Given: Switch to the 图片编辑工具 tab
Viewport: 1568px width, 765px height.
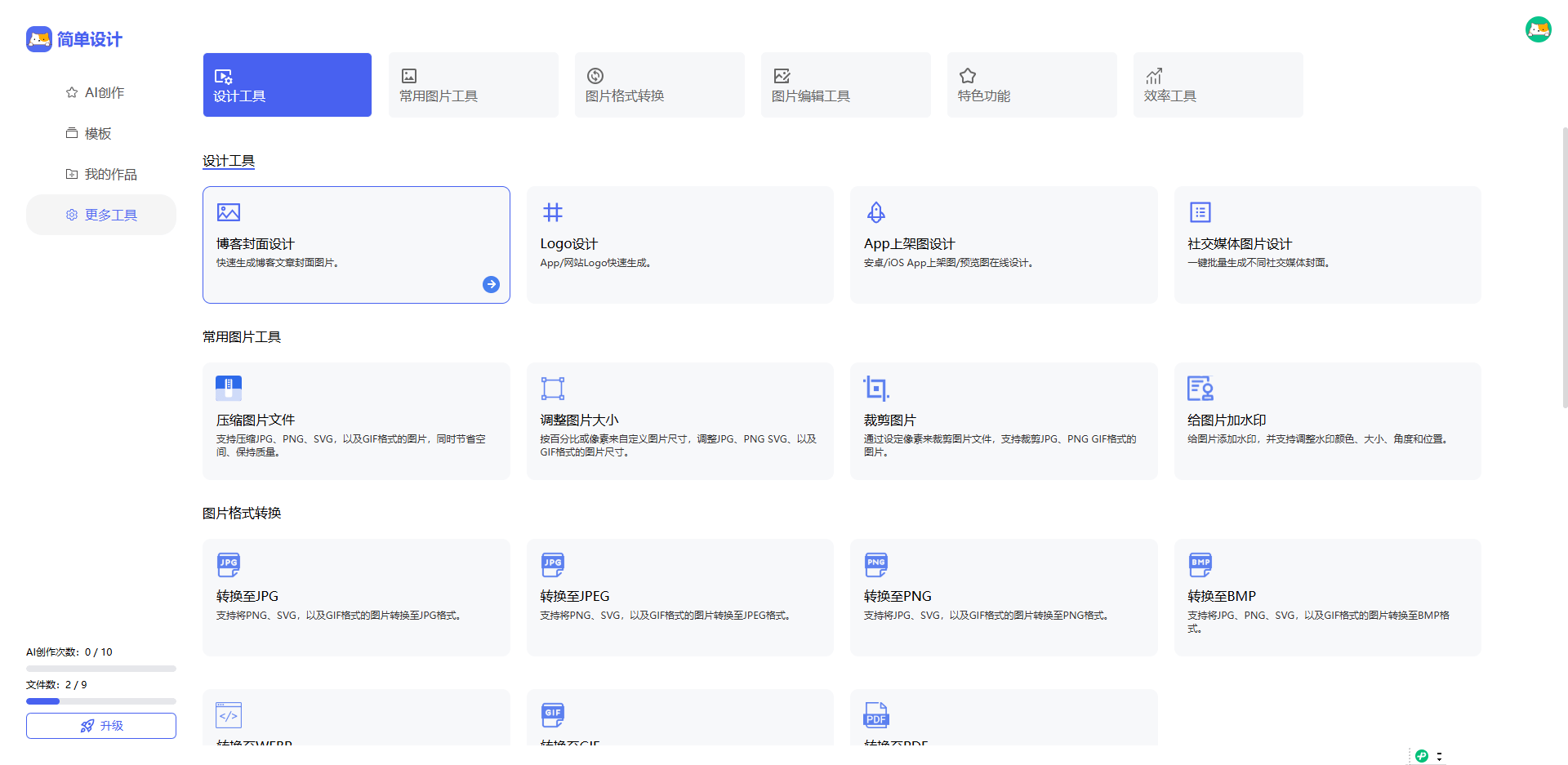Looking at the screenshot, I should click(846, 85).
